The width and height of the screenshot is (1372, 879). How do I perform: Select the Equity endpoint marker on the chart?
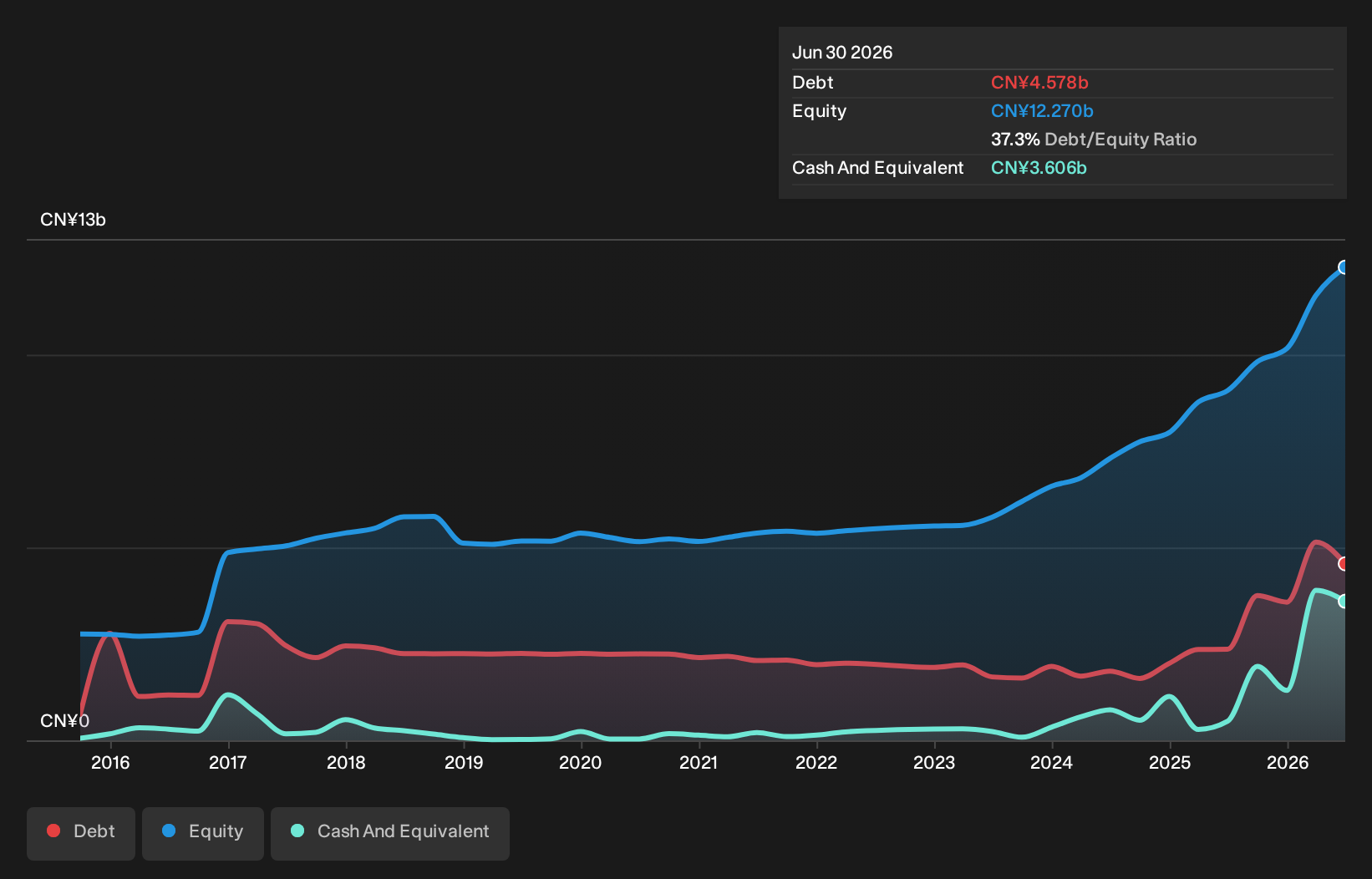coord(1344,267)
